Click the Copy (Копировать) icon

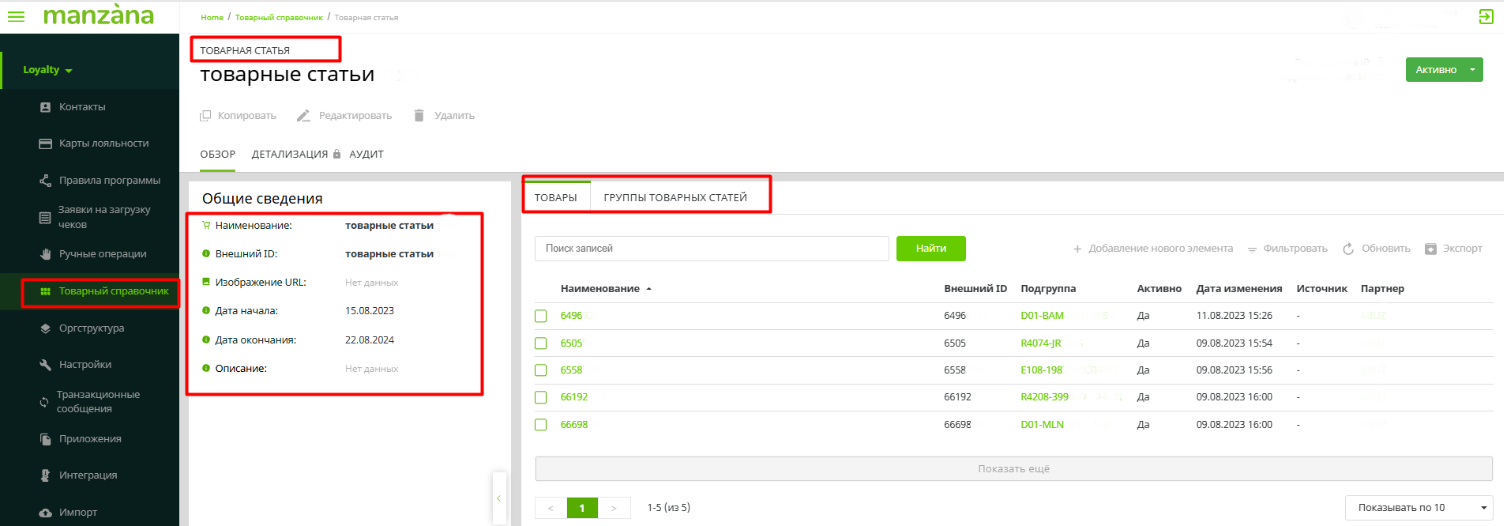(x=206, y=115)
